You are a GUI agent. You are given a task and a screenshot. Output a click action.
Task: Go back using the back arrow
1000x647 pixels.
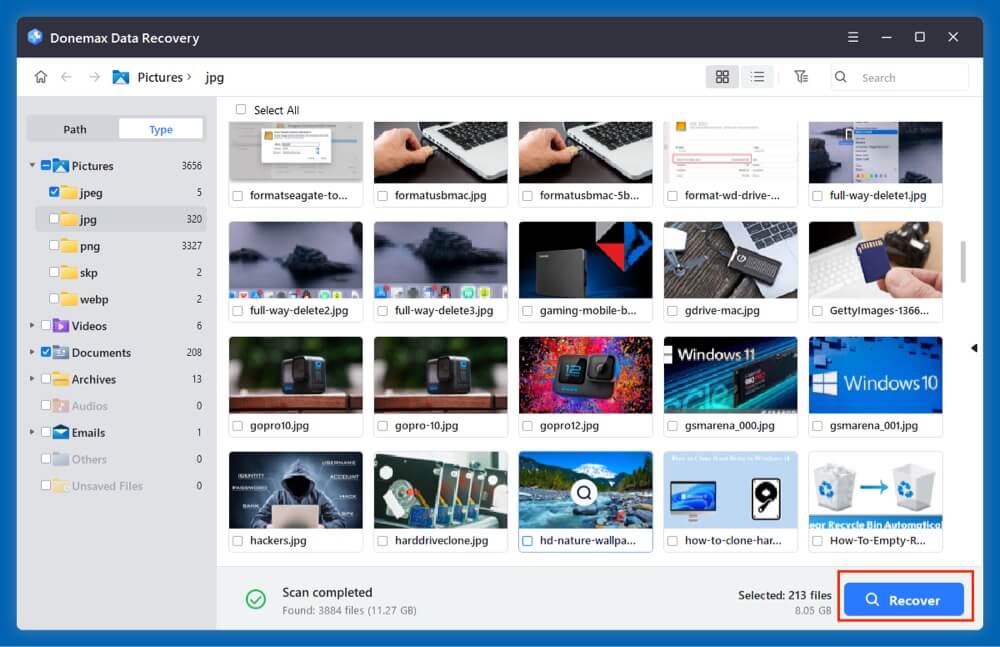click(67, 76)
